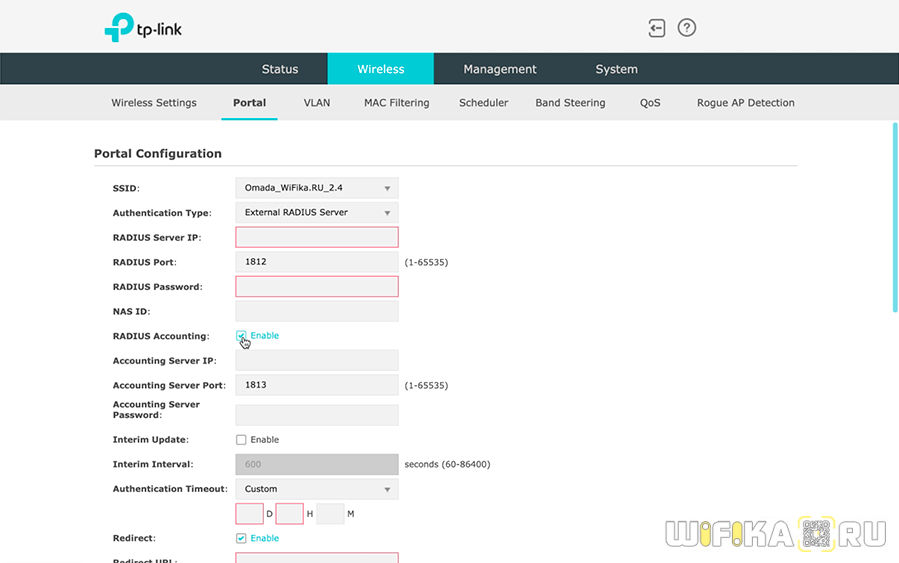Click the page vertical scrollbar
Image resolution: width=899 pixels, height=563 pixels.
pos(894,217)
